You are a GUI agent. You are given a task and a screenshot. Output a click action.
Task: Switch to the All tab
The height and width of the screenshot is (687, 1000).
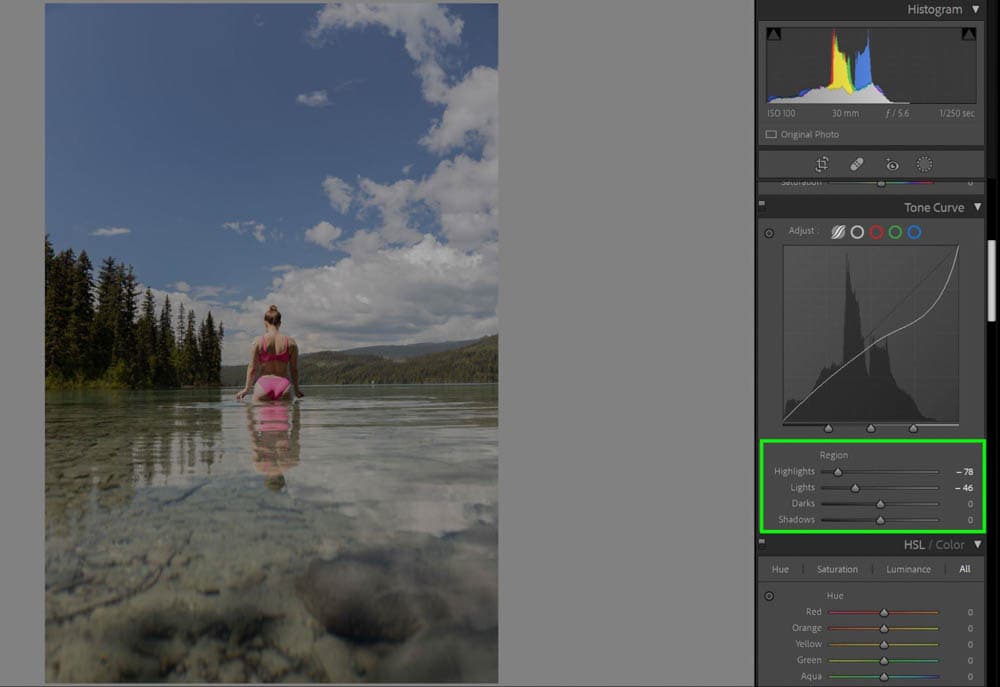[x=965, y=569]
